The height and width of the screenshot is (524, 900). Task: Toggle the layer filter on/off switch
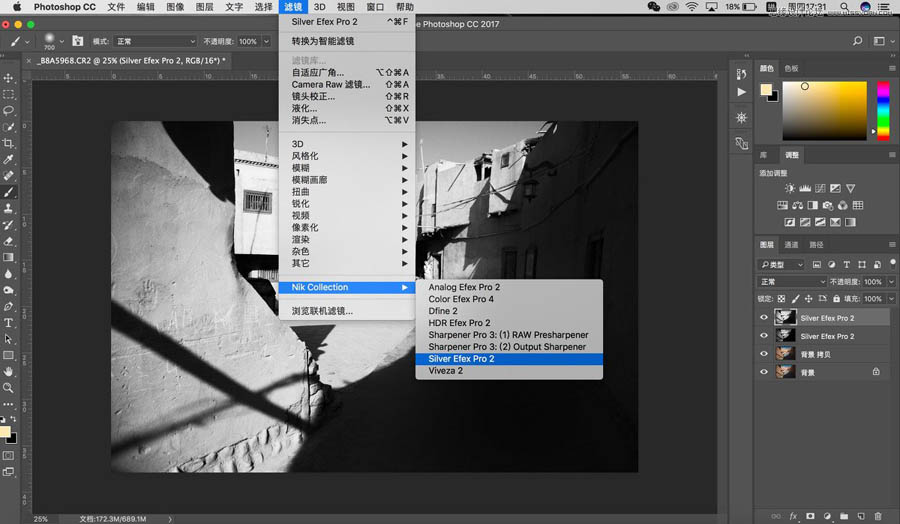[893, 263]
